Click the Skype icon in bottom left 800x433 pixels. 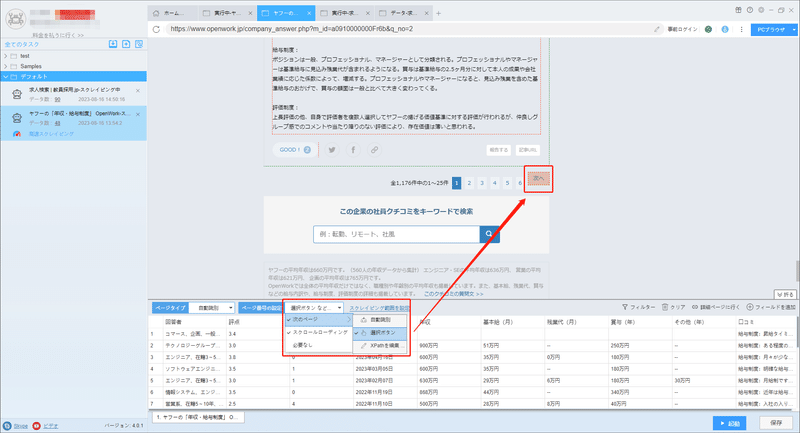(7, 426)
